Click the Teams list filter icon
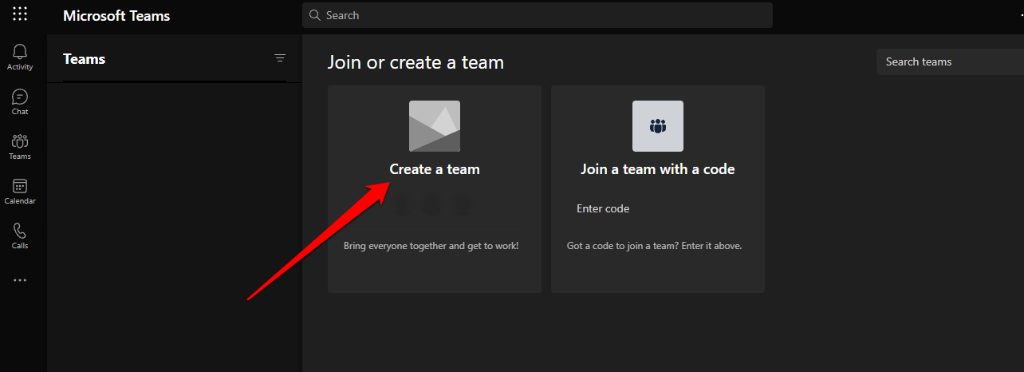The height and width of the screenshot is (372, 1024). [x=280, y=59]
